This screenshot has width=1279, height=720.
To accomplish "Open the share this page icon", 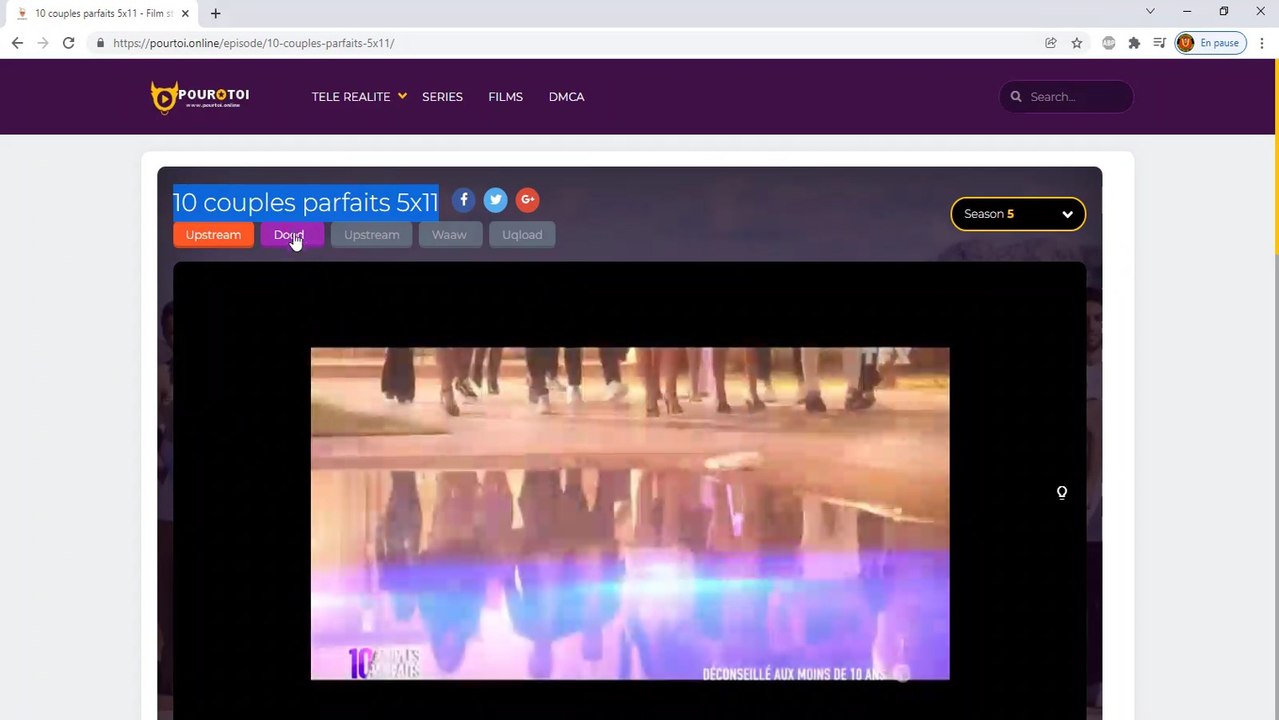I will click(1050, 43).
